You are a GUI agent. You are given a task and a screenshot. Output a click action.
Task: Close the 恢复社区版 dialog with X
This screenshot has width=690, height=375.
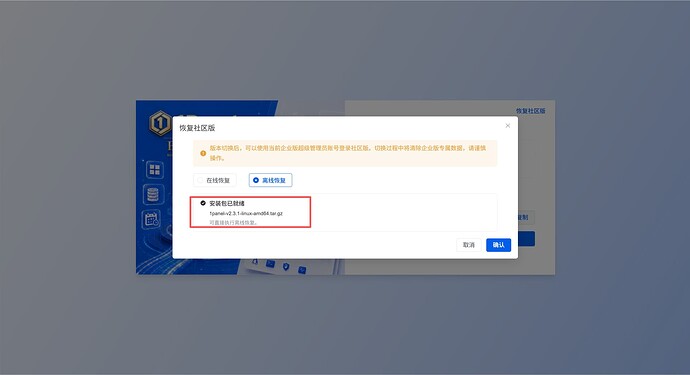coord(507,126)
